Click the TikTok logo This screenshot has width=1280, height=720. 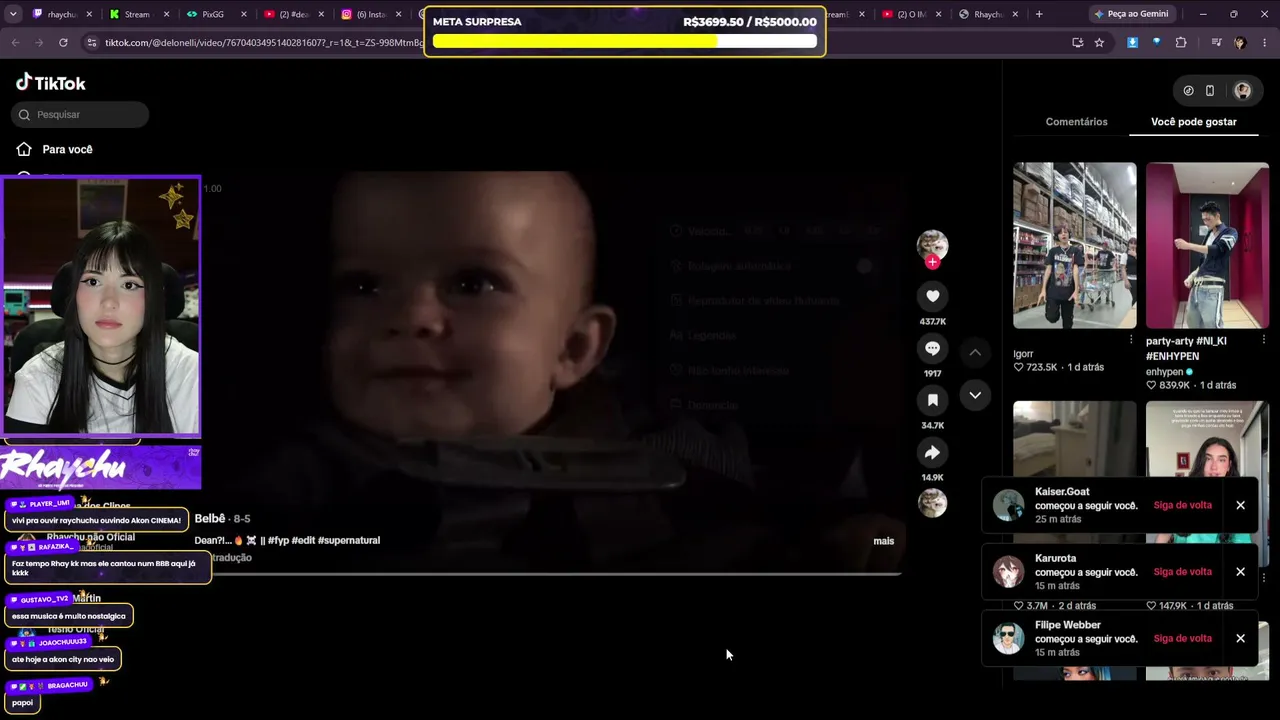coord(51,83)
